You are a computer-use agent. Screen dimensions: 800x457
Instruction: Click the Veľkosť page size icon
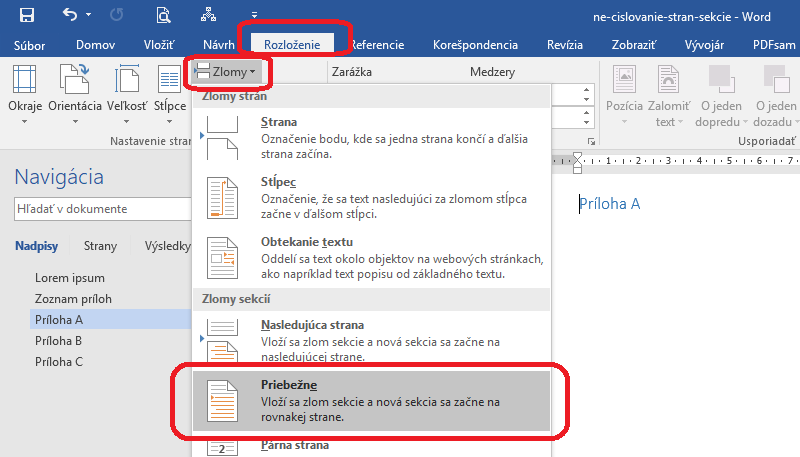click(127, 83)
